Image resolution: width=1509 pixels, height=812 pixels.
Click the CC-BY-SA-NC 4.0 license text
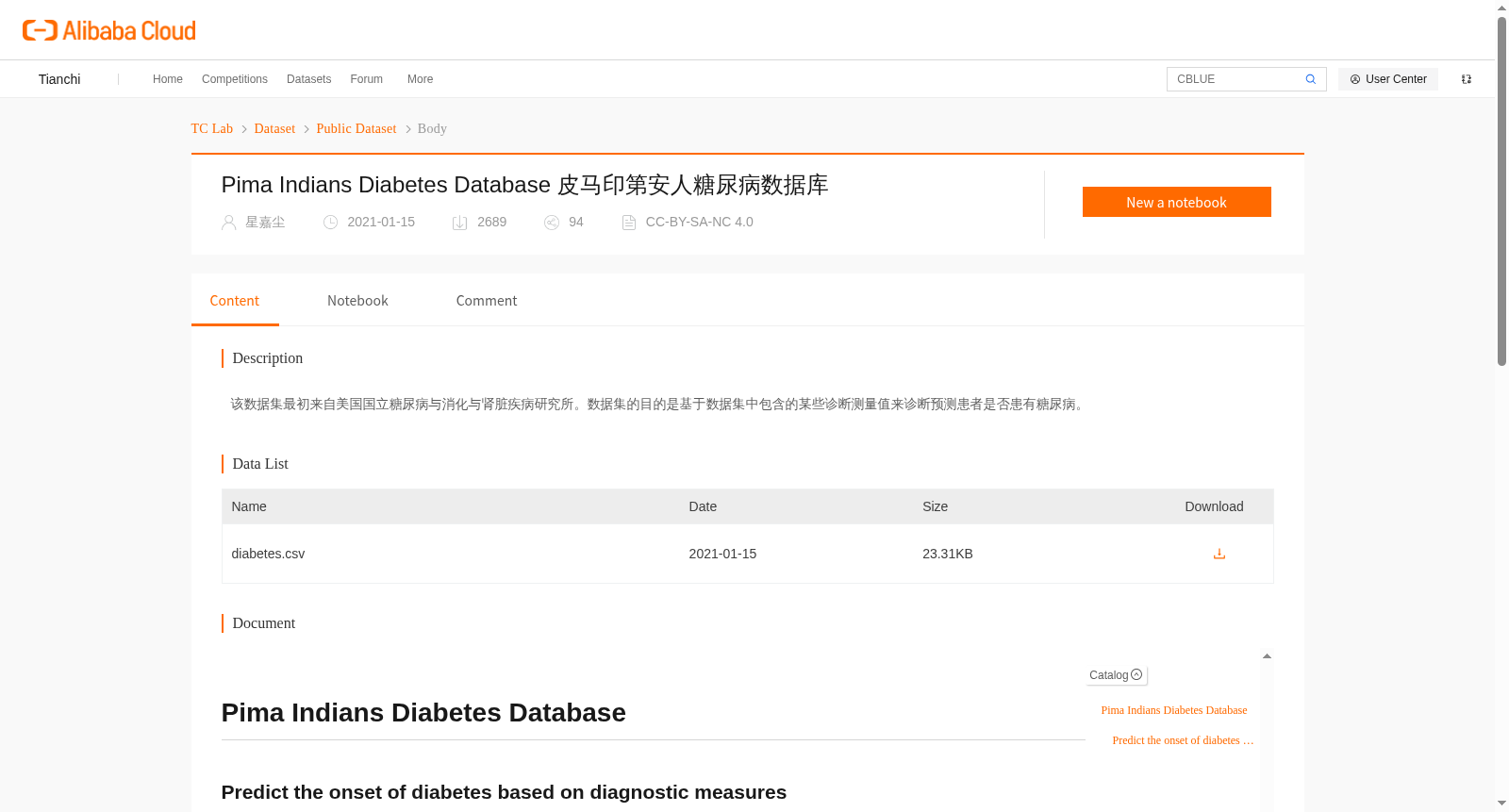[x=700, y=223]
